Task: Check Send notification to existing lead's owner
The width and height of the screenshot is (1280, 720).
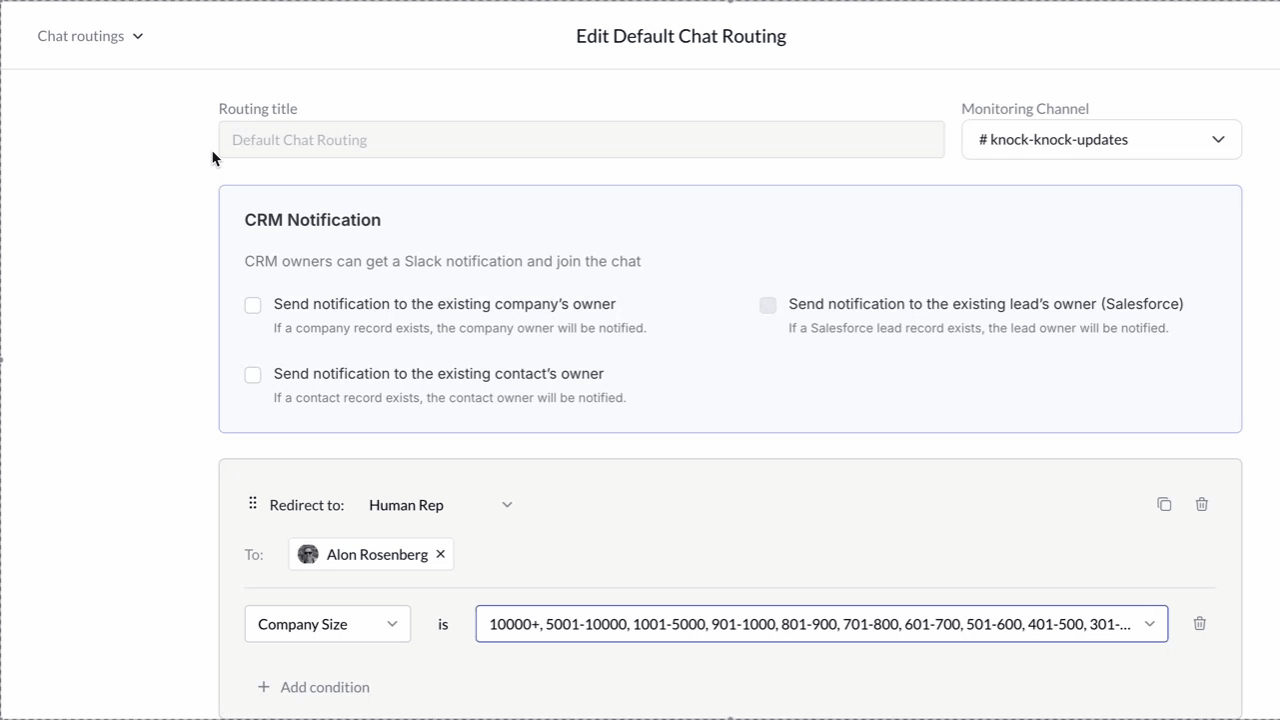Action: (x=767, y=305)
